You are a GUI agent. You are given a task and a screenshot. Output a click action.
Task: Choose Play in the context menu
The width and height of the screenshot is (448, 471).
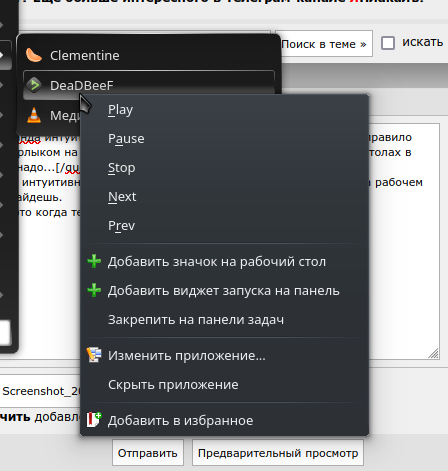tap(224, 110)
